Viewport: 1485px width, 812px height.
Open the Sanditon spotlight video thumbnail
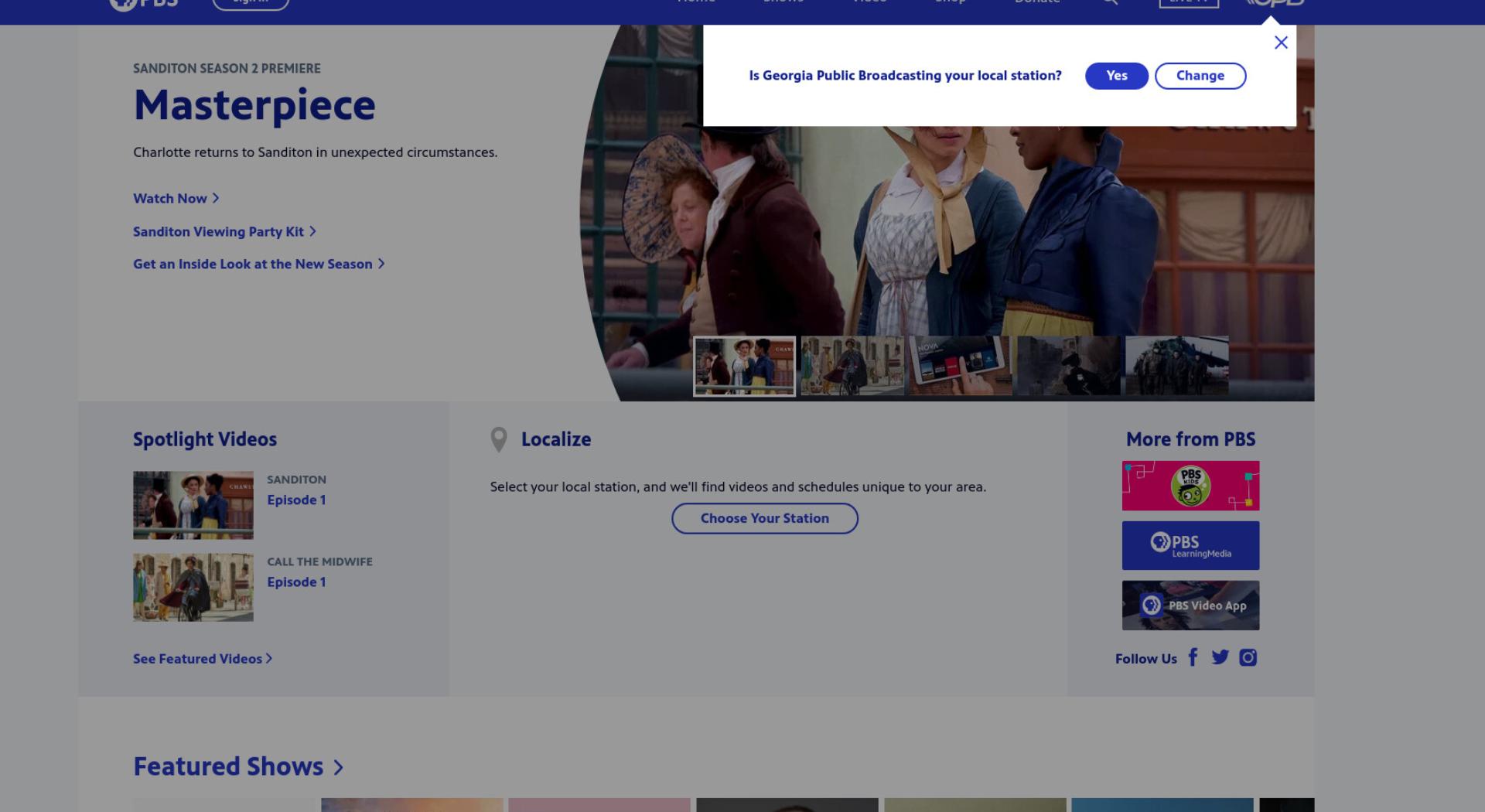193,505
